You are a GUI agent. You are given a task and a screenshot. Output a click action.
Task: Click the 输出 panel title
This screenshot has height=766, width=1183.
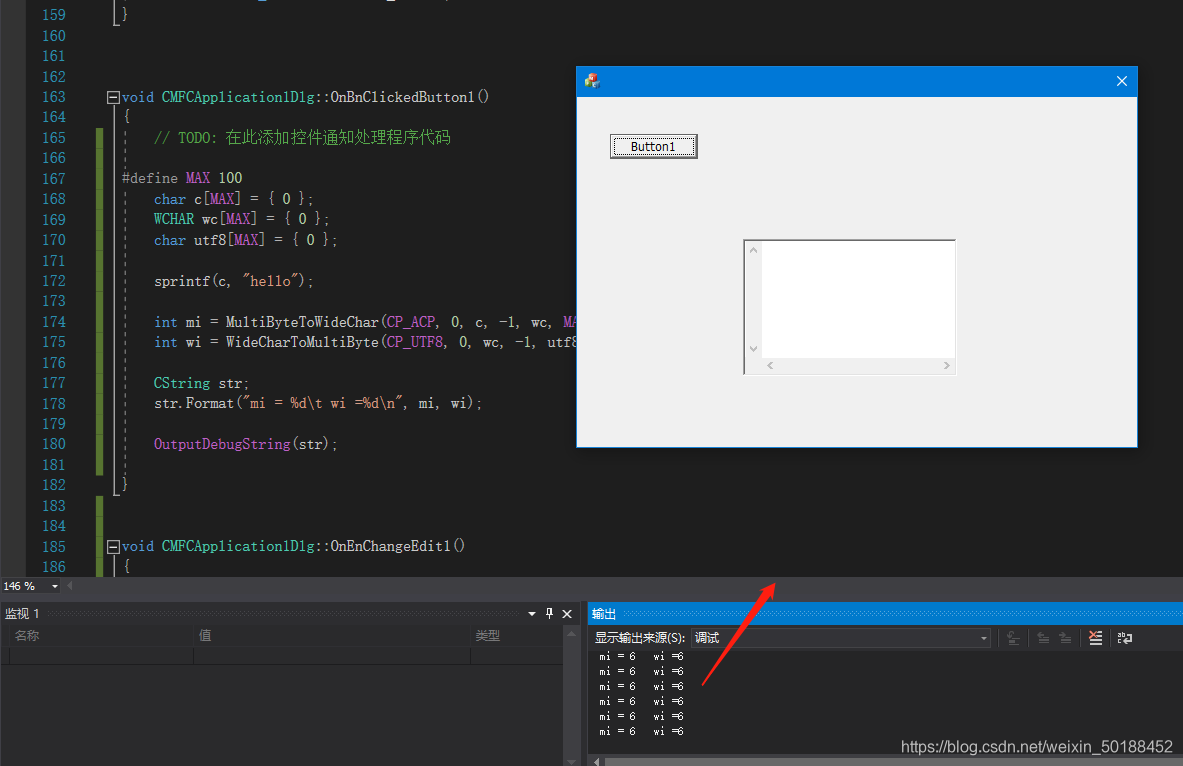[x=604, y=614]
